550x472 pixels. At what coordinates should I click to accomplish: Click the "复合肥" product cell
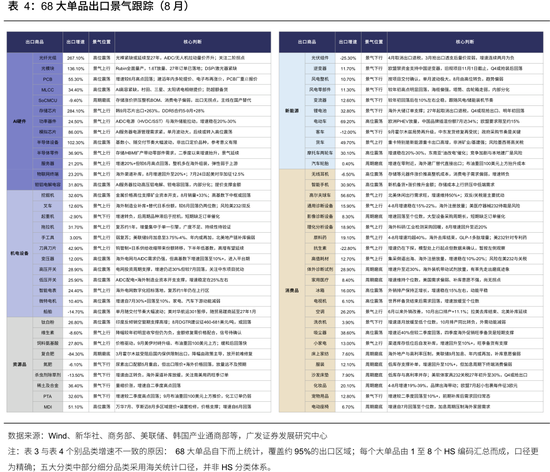click(x=48, y=354)
